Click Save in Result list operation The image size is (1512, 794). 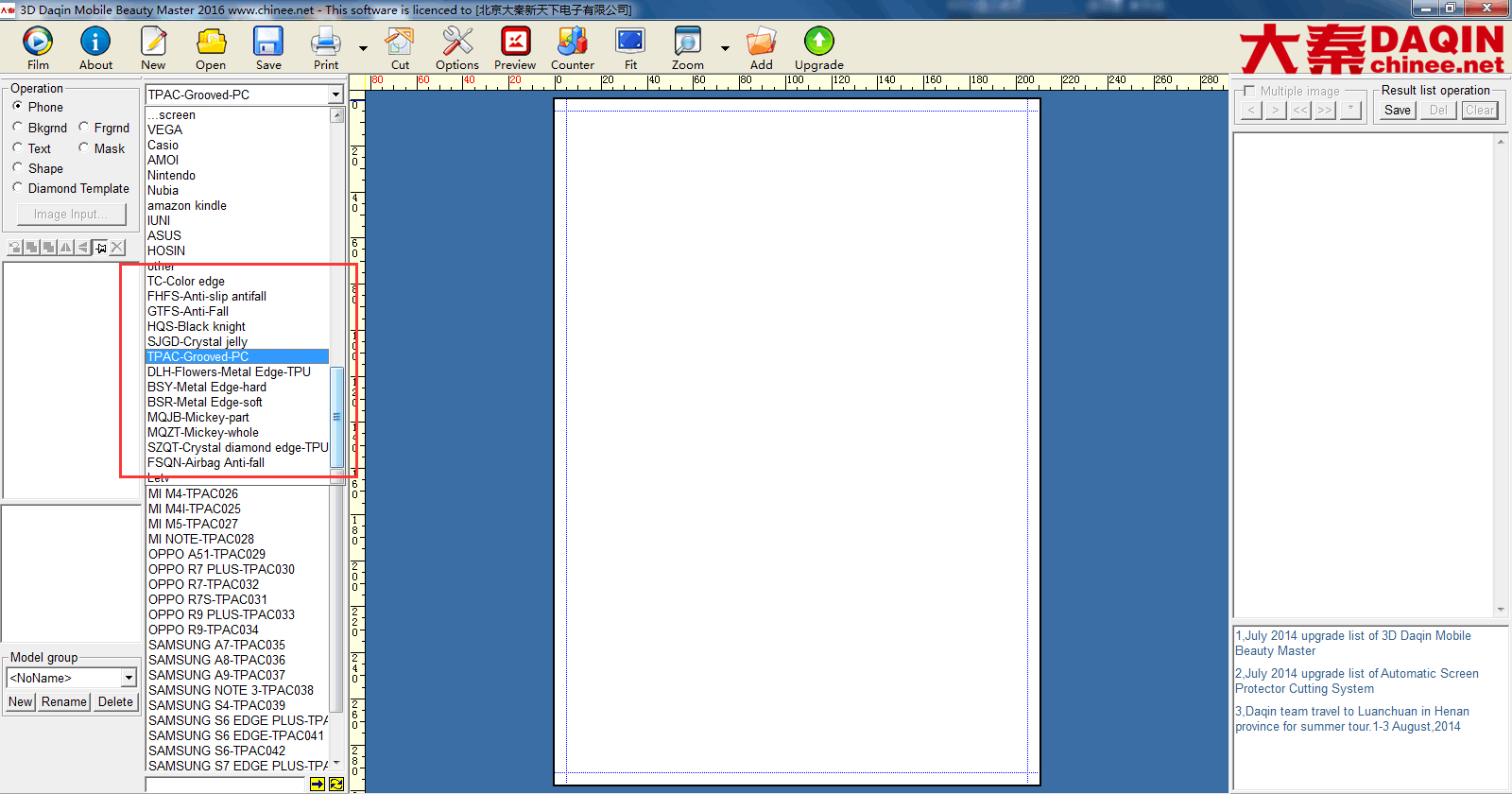tap(1398, 110)
